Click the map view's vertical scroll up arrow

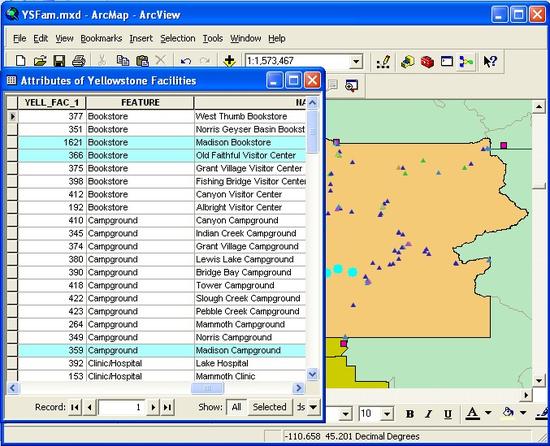(539, 107)
